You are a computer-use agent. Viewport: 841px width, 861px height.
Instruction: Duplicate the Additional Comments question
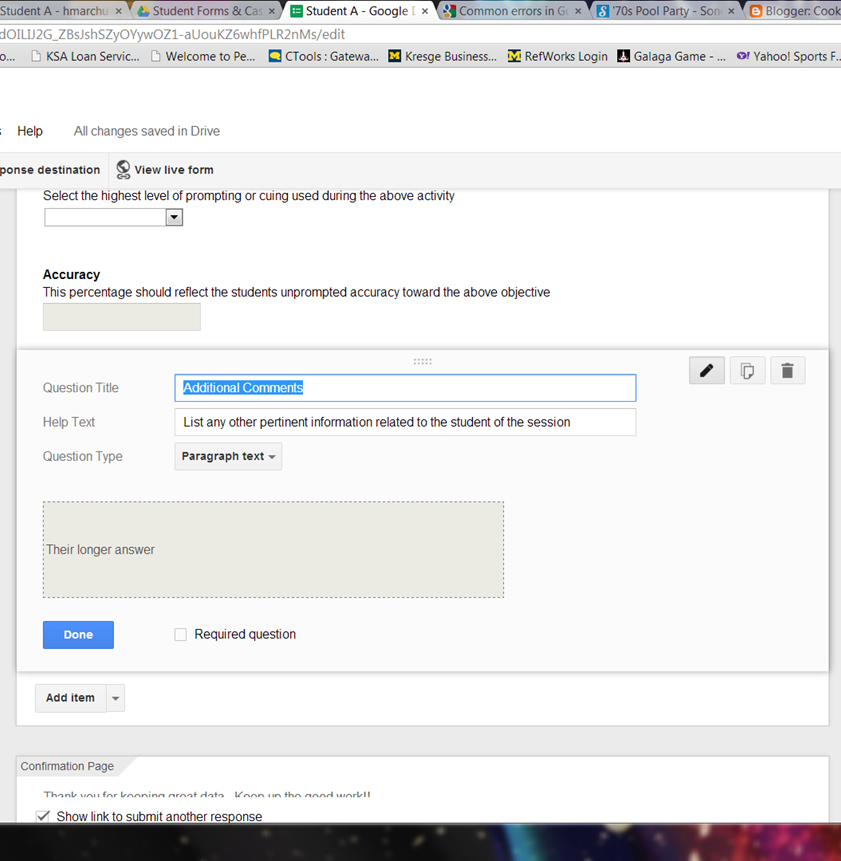[747, 371]
